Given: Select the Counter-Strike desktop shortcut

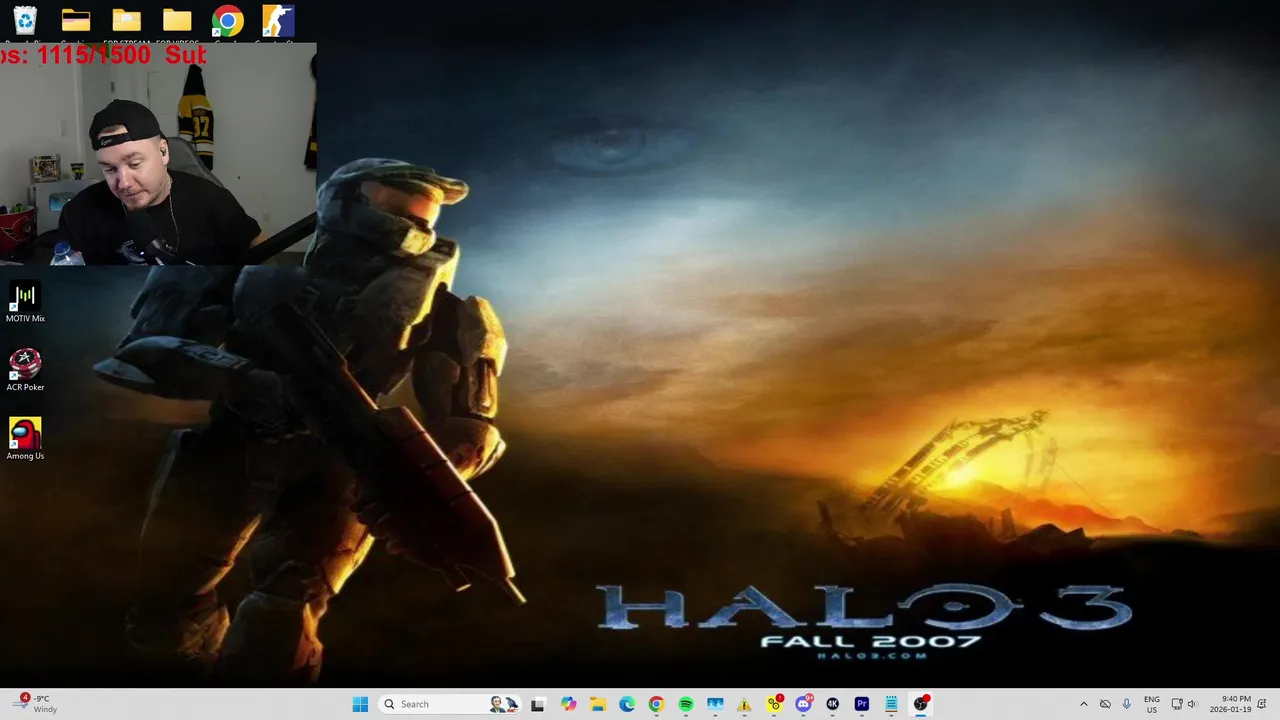Looking at the screenshot, I should point(278,21).
